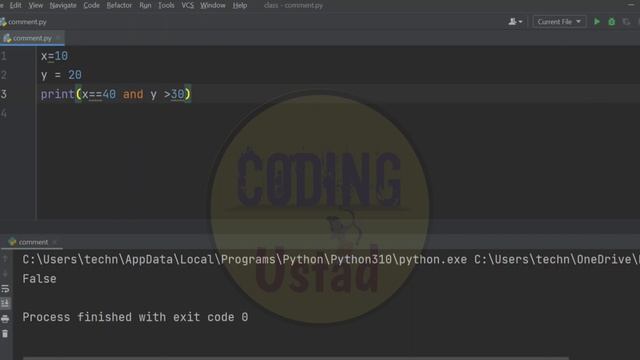
Task: Clear console output with the trash icon
Action: (x=5, y=334)
